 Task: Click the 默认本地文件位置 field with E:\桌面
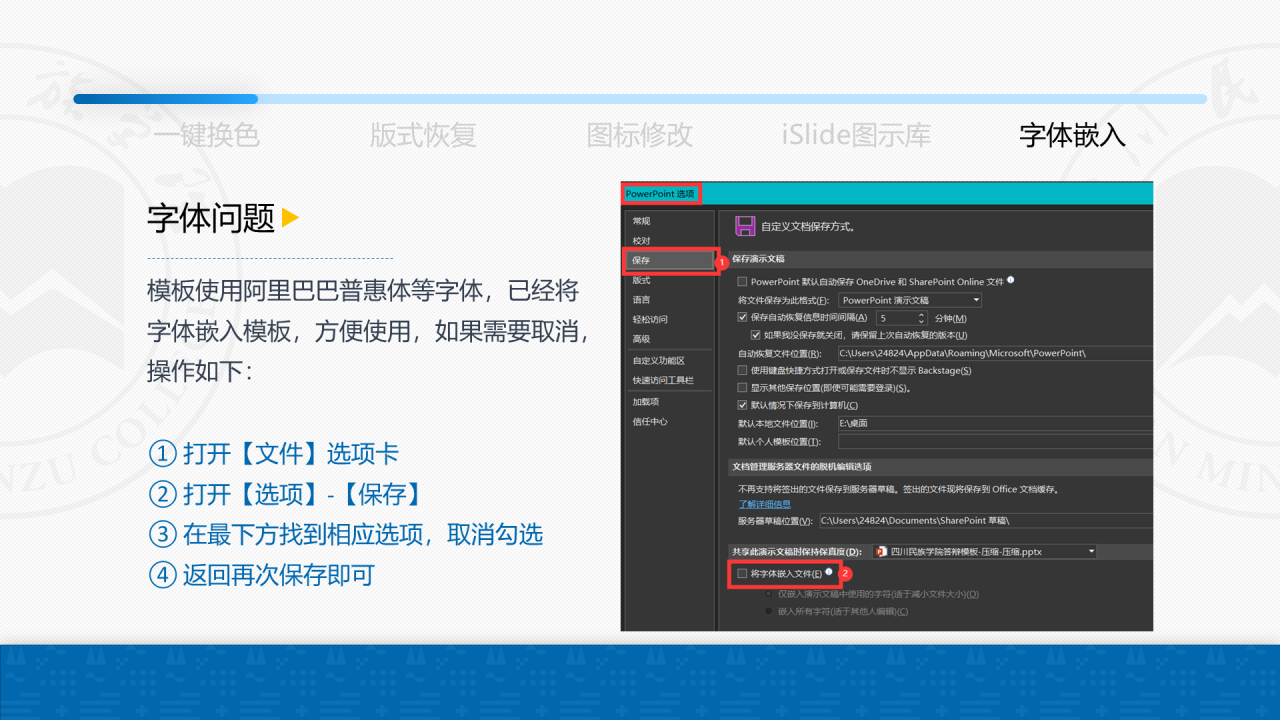[x=994, y=424]
